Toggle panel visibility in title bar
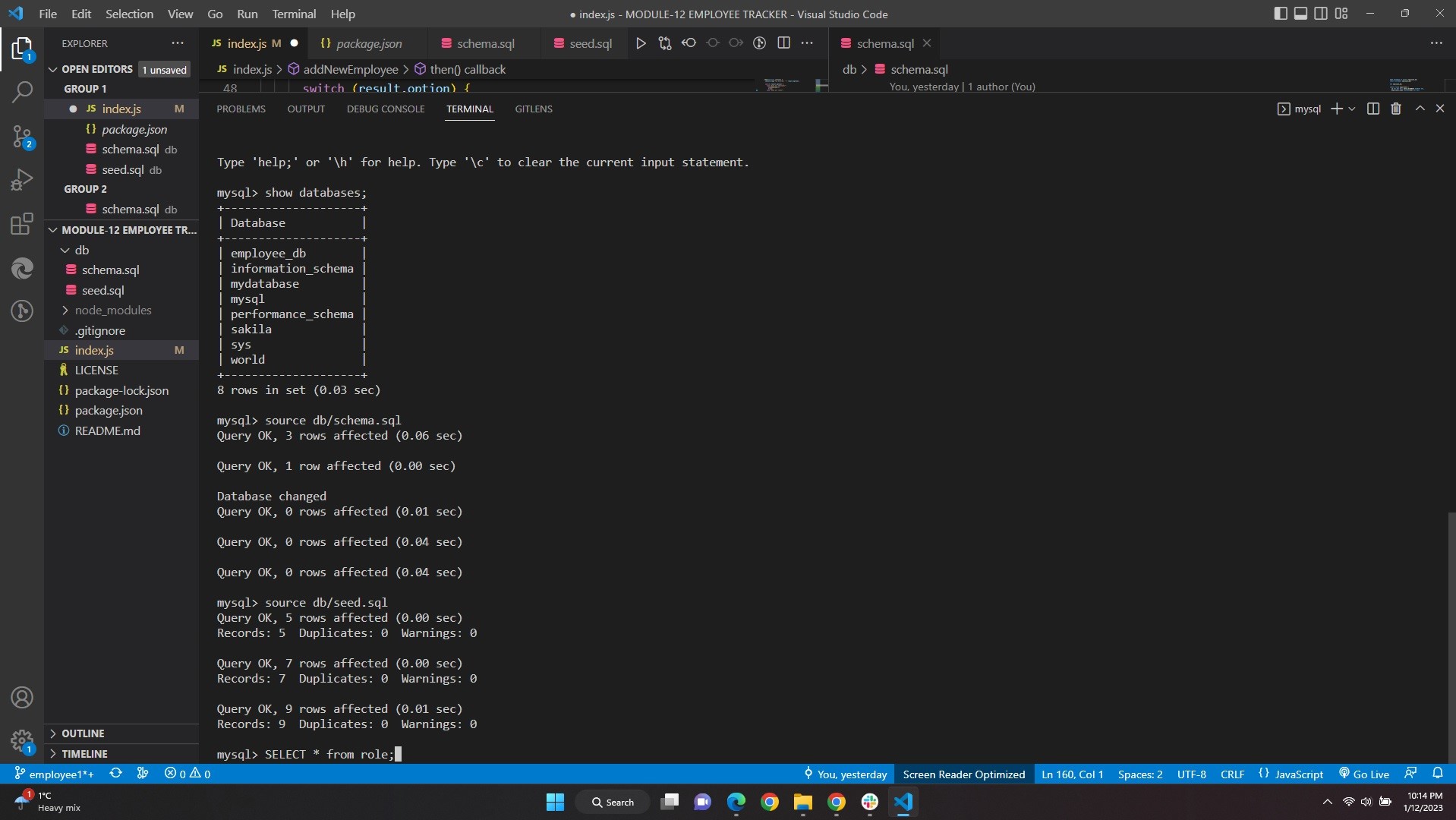The image size is (1456, 820). coord(1301,13)
